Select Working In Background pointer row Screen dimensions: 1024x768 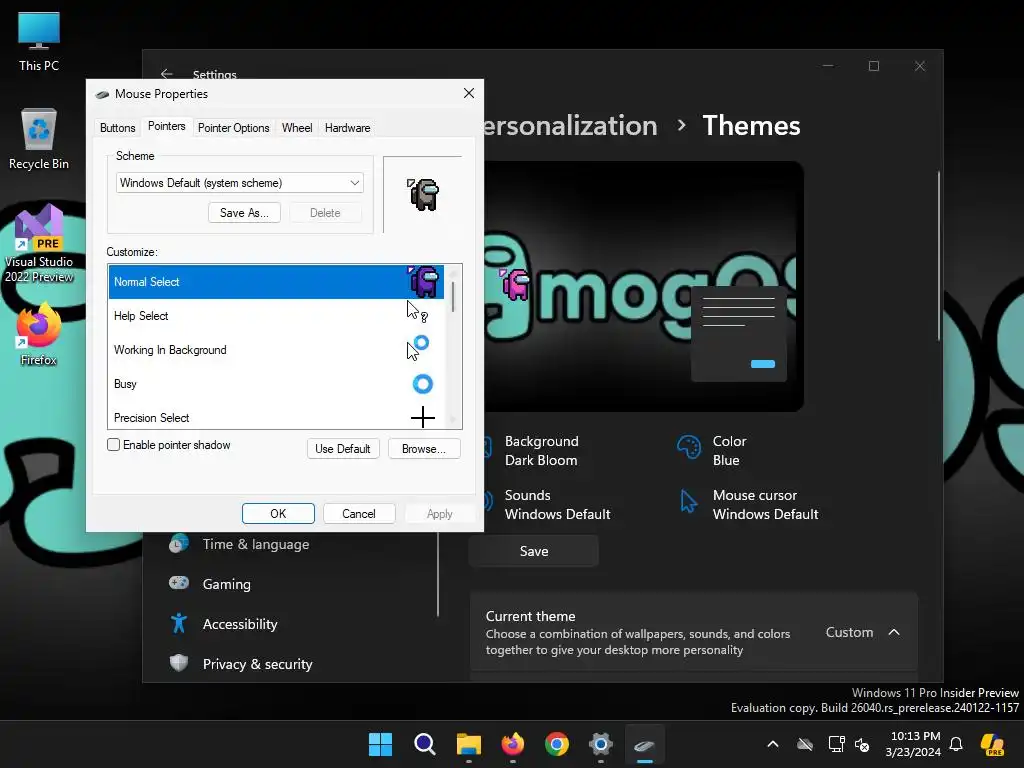pos(276,350)
